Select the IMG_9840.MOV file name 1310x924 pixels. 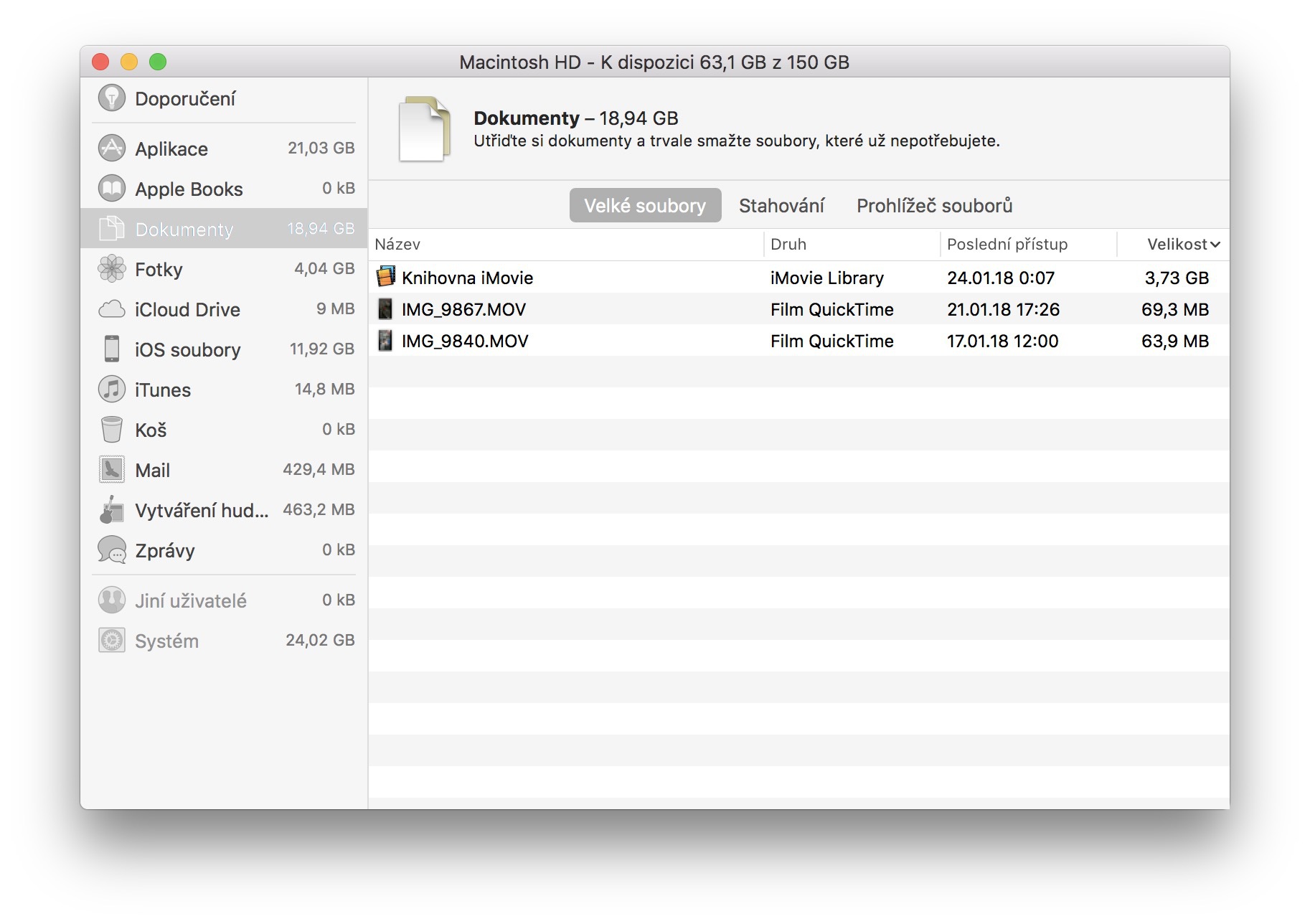point(465,341)
